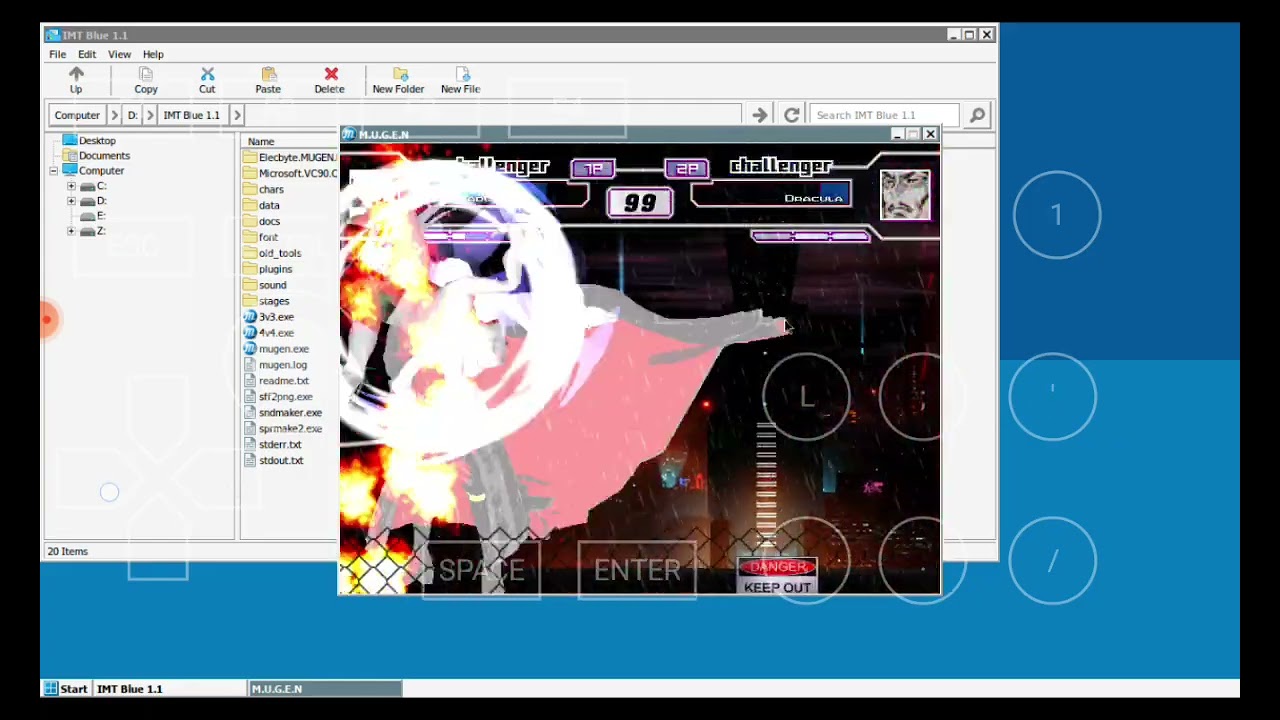The image size is (1280, 720).
Task: Collapse the Computer tree node
Action: pyautogui.click(x=54, y=171)
